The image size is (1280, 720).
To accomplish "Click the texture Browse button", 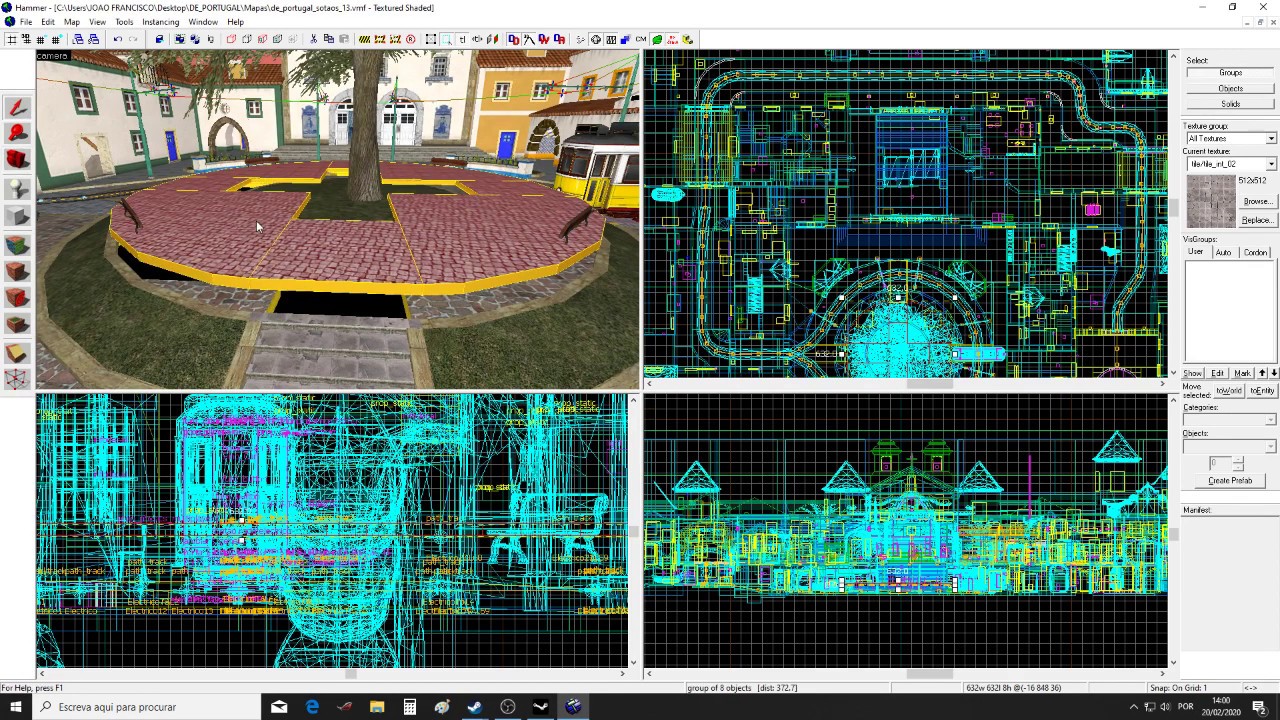I will [1257, 202].
